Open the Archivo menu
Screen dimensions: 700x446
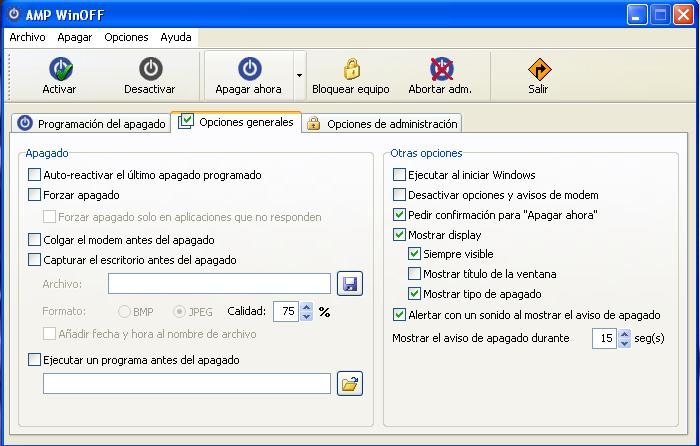tap(27, 37)
